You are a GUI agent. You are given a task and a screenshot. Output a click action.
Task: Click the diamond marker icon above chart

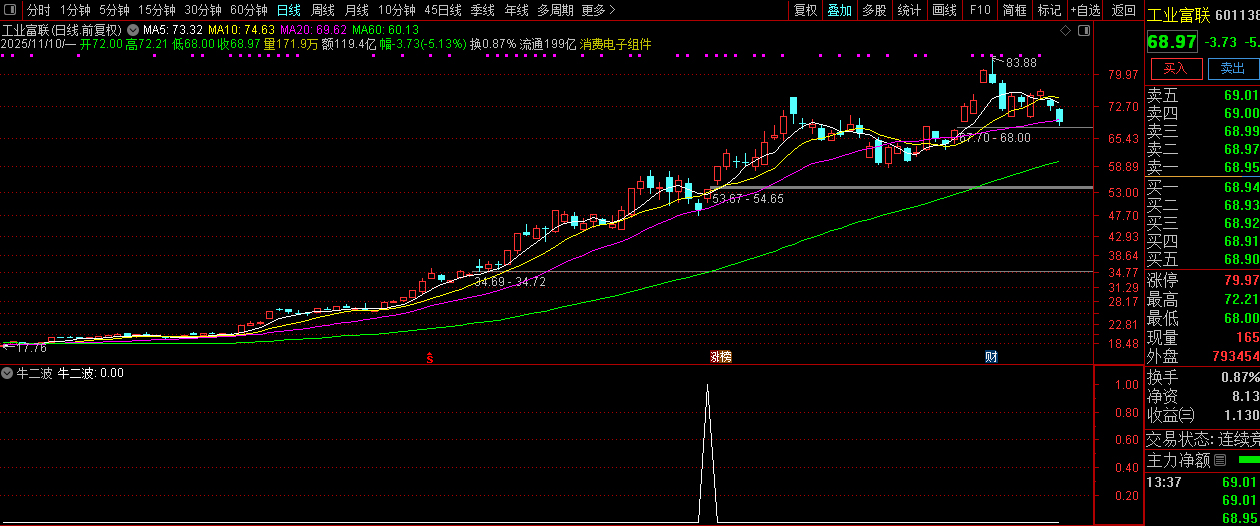1064,31
